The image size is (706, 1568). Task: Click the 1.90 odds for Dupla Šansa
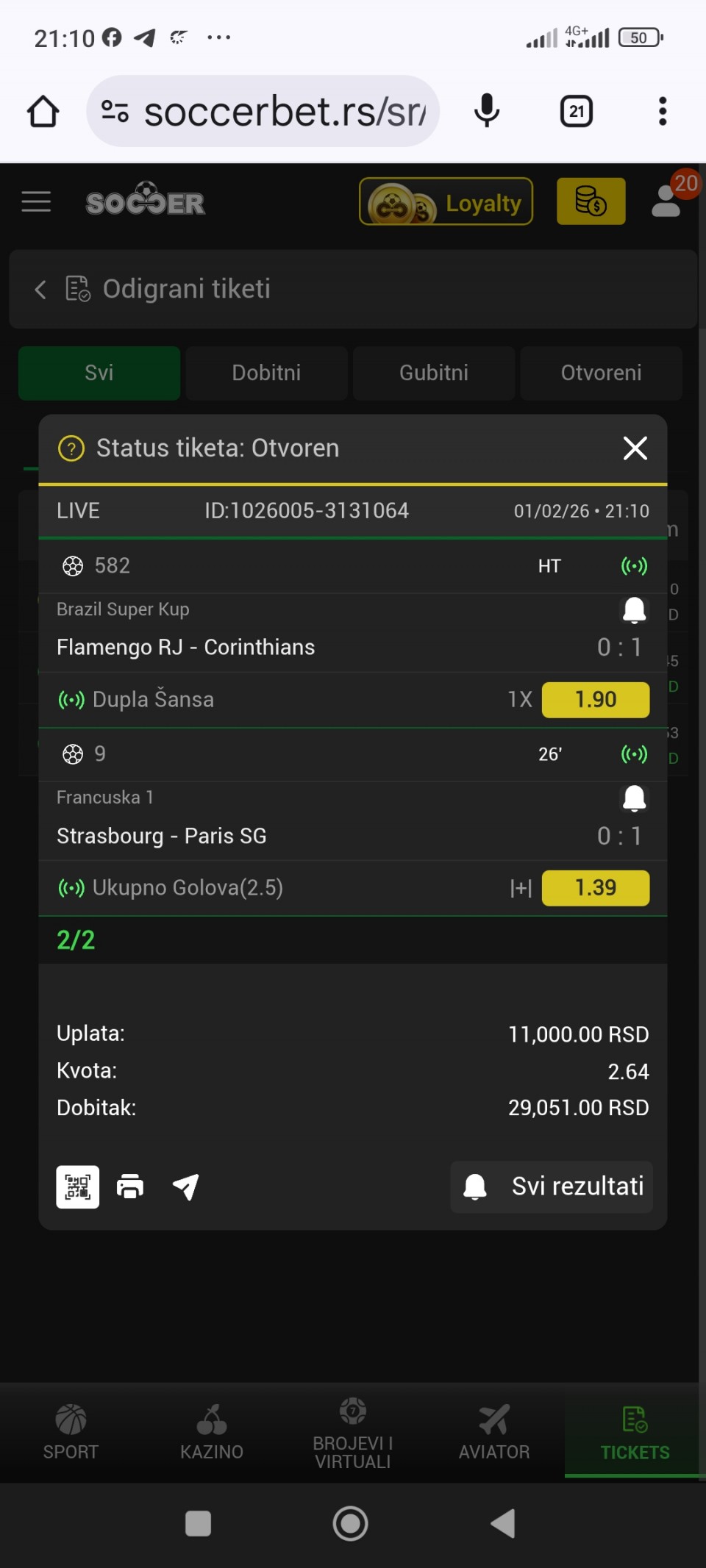click(x=596, y=699)
